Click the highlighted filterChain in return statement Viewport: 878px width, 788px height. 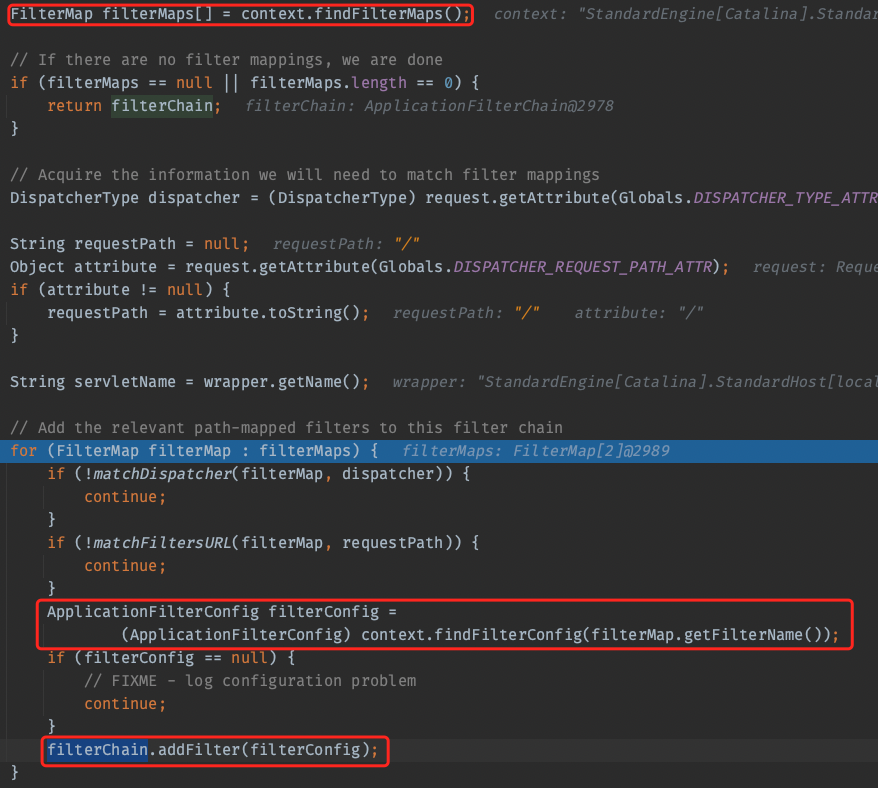(x=164, y=105)
